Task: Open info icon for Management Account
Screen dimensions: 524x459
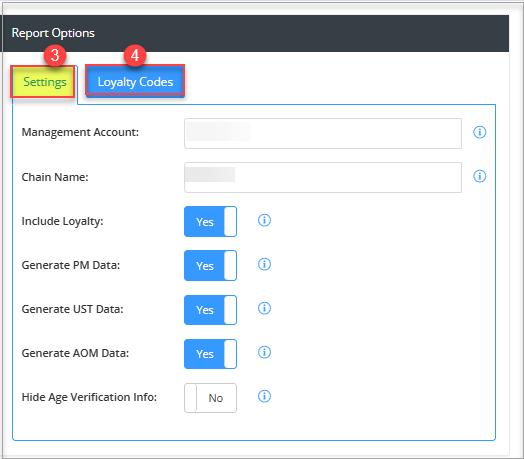Action: pyautogui.click(x=480, y=132)
